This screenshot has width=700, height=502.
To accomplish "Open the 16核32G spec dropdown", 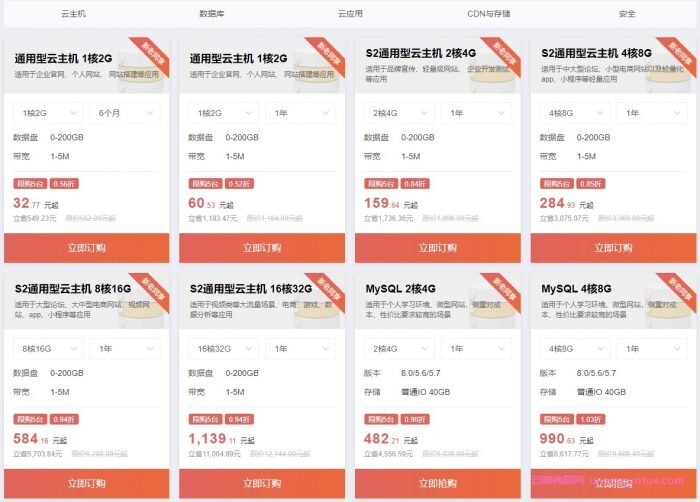I will pos(224,348).
